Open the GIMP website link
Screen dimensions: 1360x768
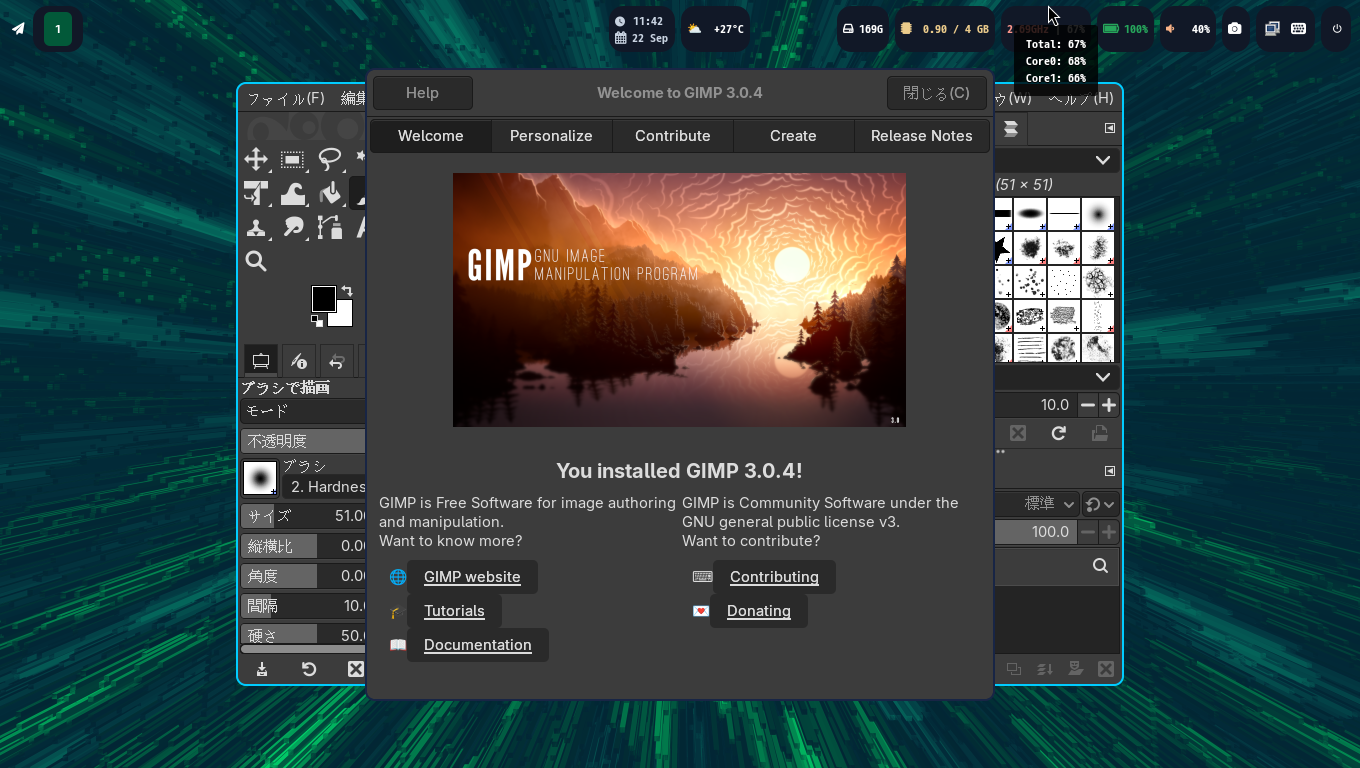pos(472,577)
